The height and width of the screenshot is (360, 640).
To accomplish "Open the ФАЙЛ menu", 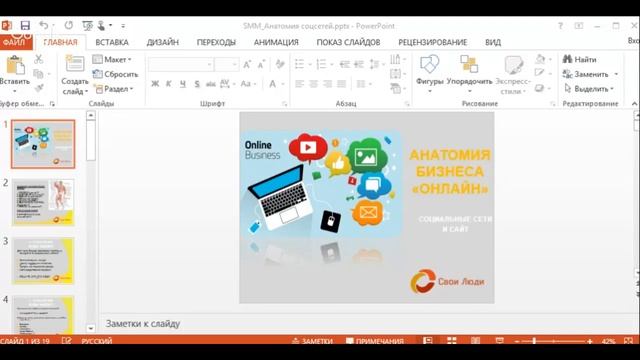I will [x=15, y=42].
